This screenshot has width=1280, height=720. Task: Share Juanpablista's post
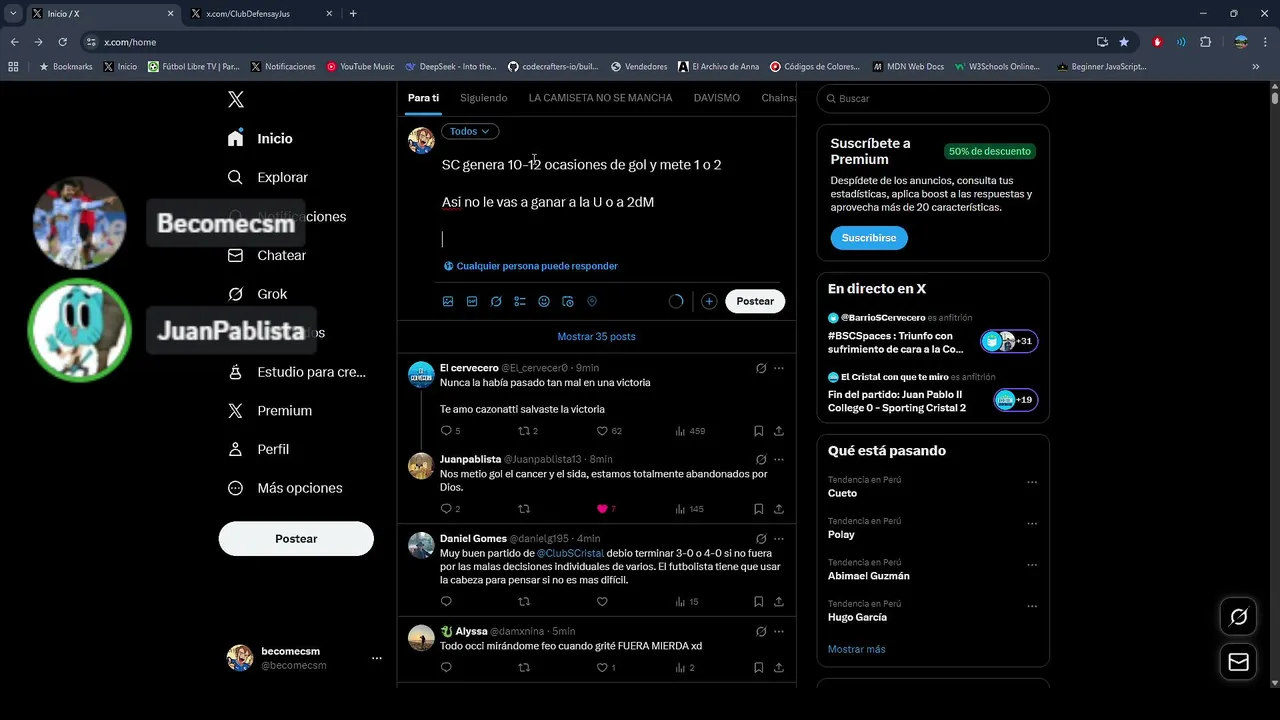pyautogui.click(x=779, y=509)
